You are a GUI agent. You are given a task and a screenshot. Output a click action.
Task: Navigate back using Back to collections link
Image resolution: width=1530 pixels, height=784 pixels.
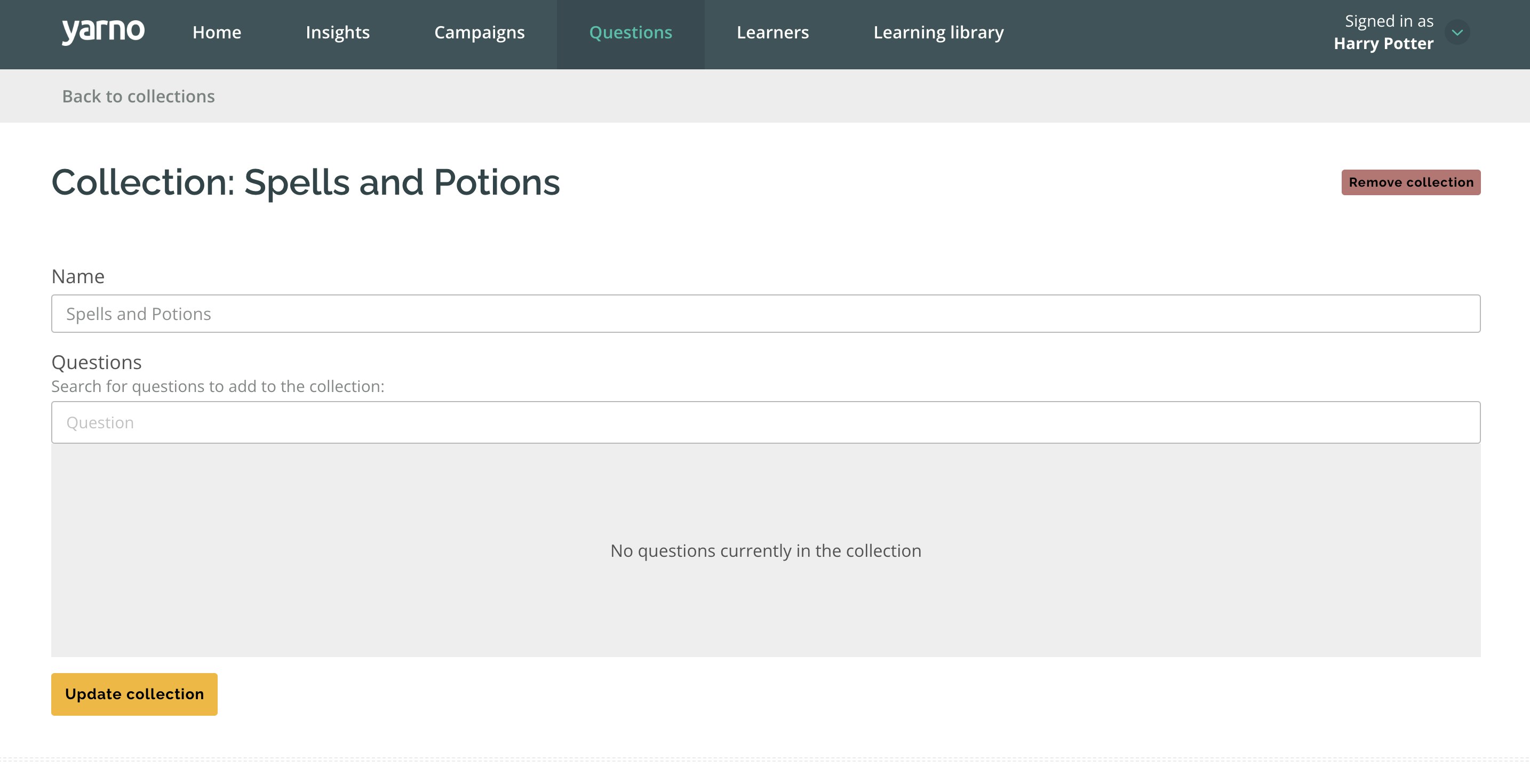[139, 95]
